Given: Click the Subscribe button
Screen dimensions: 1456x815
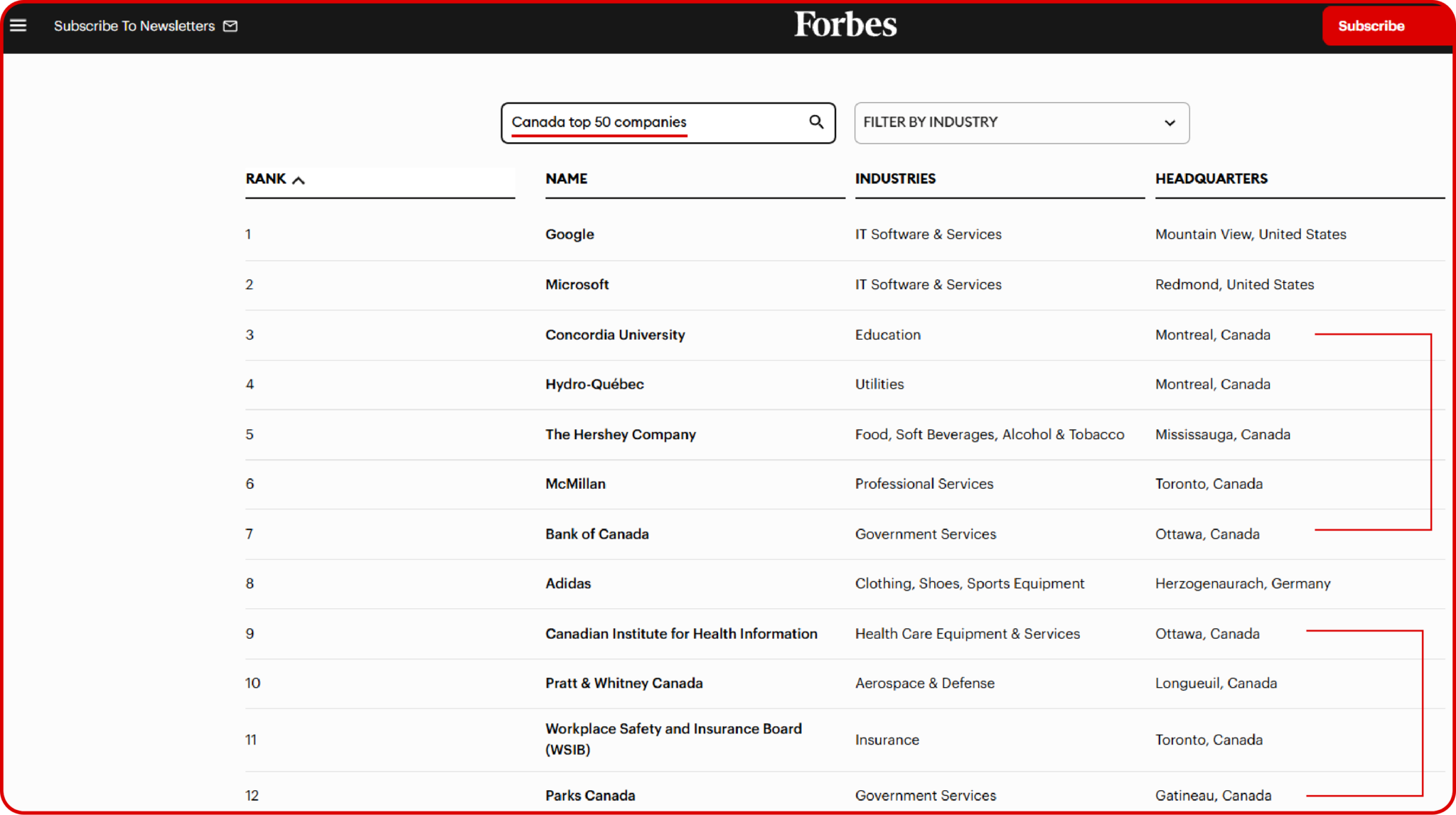Looking at the screenshot, I should [1371, 26].
